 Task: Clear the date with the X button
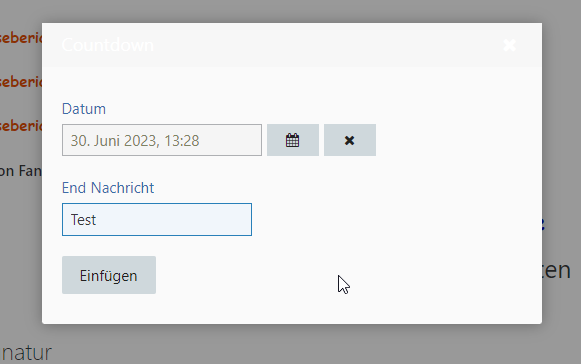(x=350, y=140)
